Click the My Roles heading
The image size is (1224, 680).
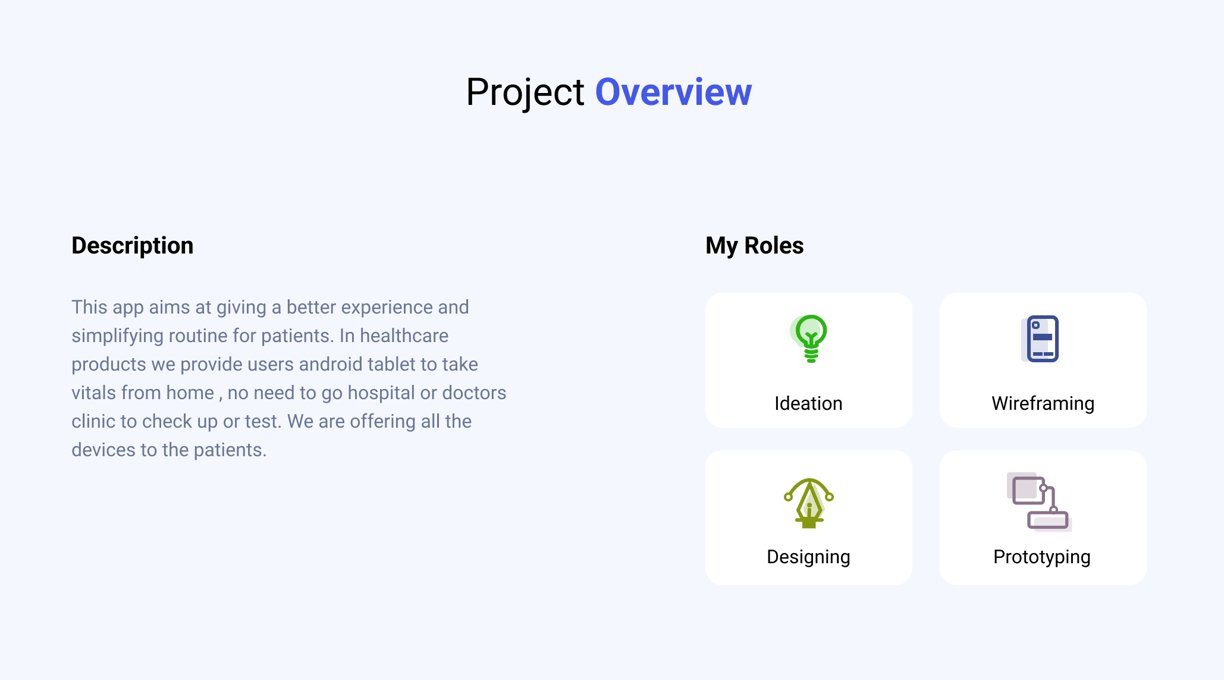tap(754, 246)
